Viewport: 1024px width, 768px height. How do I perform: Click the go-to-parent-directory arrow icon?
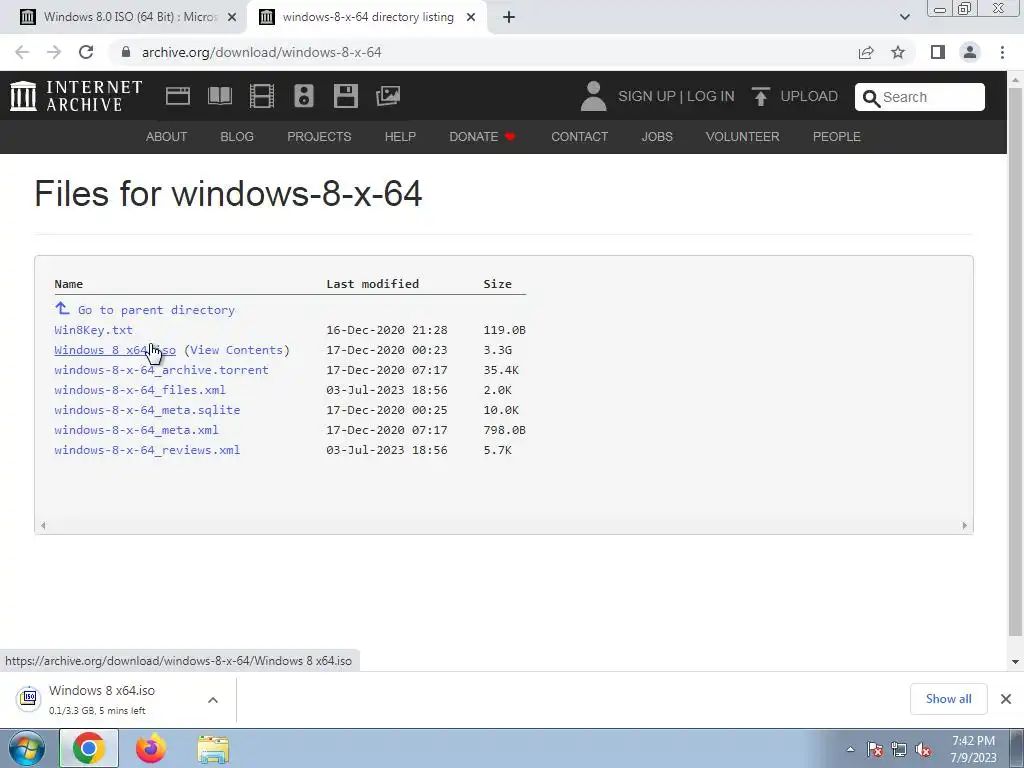(62, 308)
